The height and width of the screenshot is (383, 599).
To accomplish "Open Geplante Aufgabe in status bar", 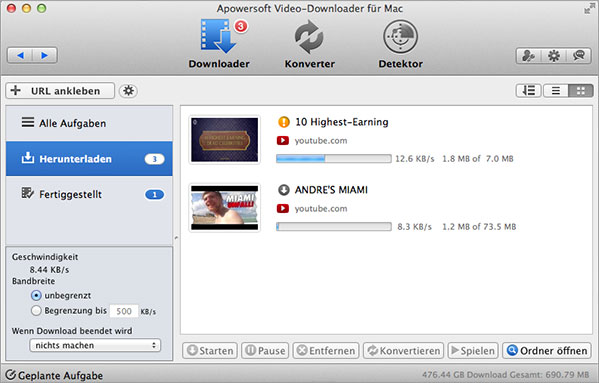I will point(55,375).
